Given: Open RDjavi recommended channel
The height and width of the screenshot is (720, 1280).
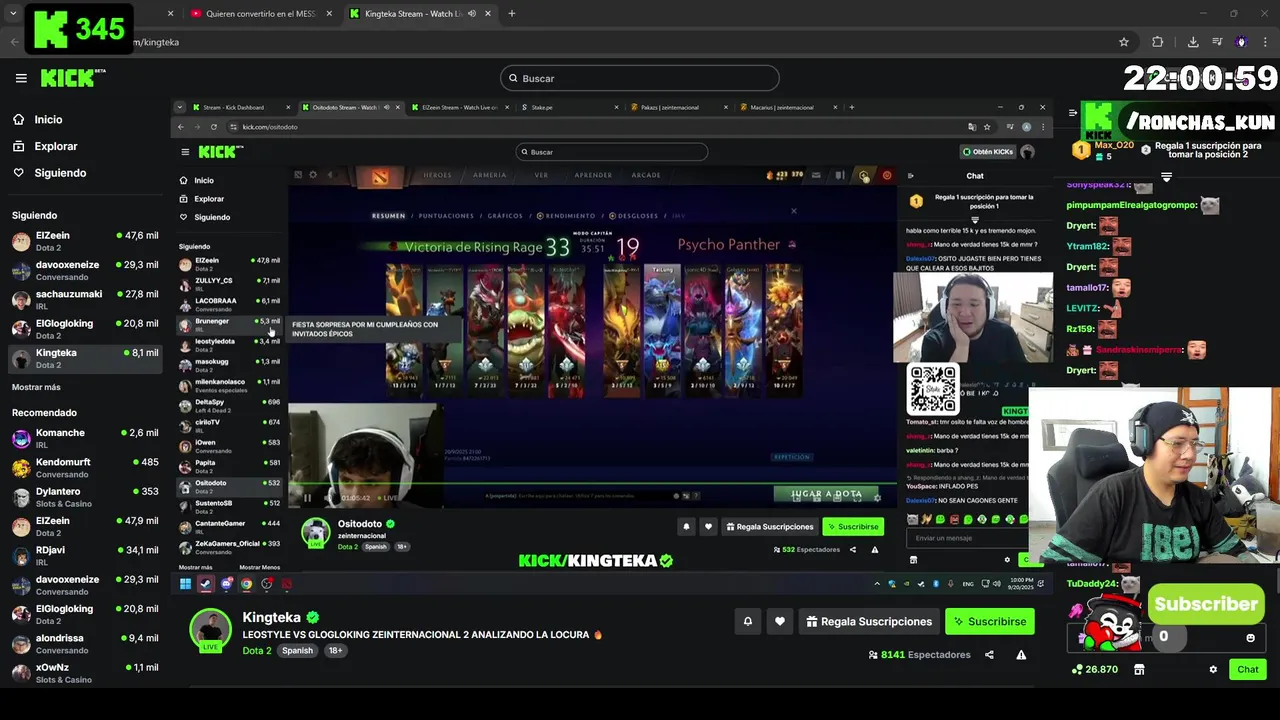Looking at the screenshot, I should pos(85,555).
